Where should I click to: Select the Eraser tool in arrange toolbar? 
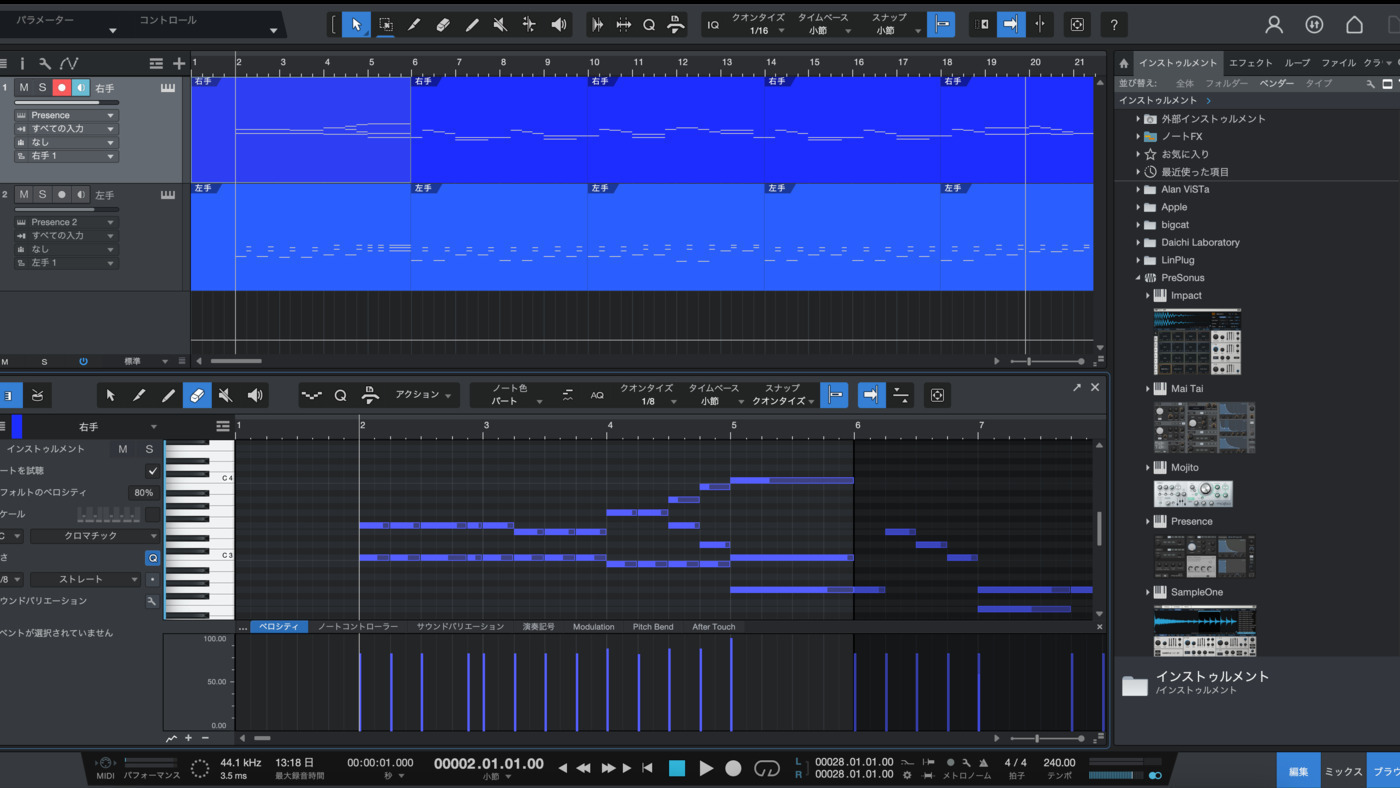443,25
